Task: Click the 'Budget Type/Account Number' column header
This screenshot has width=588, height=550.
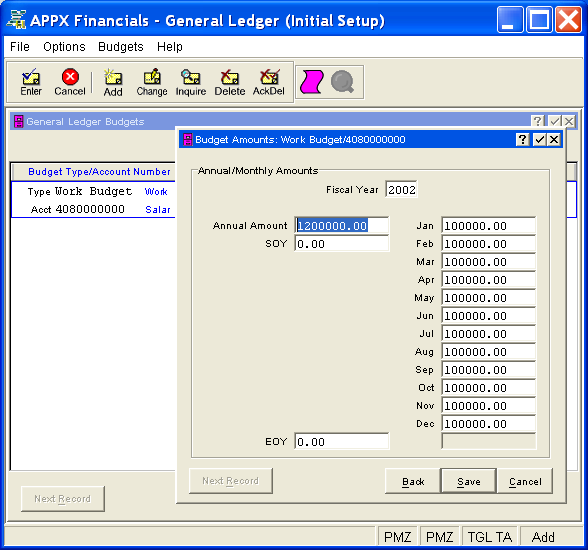Action: pyautogui.click(x=99, y=172)
